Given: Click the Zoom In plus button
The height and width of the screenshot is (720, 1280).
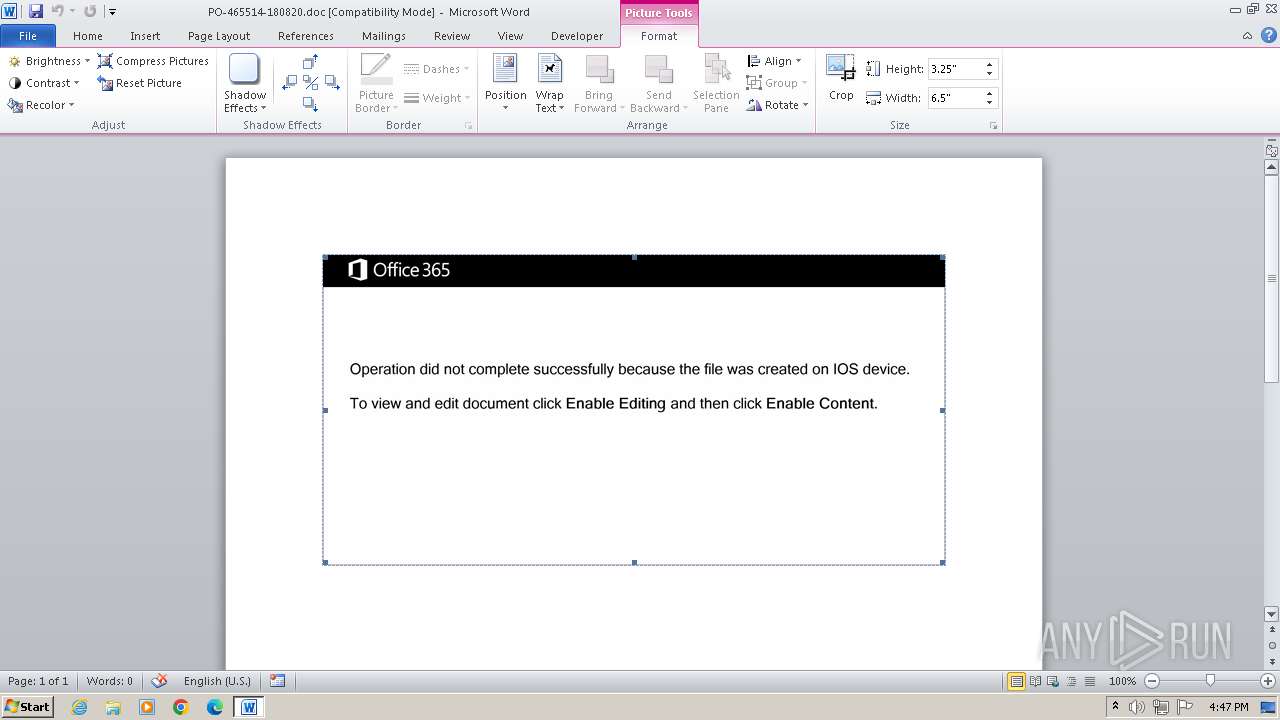Looking at the screenshot, I should (x=1268, y=681).
